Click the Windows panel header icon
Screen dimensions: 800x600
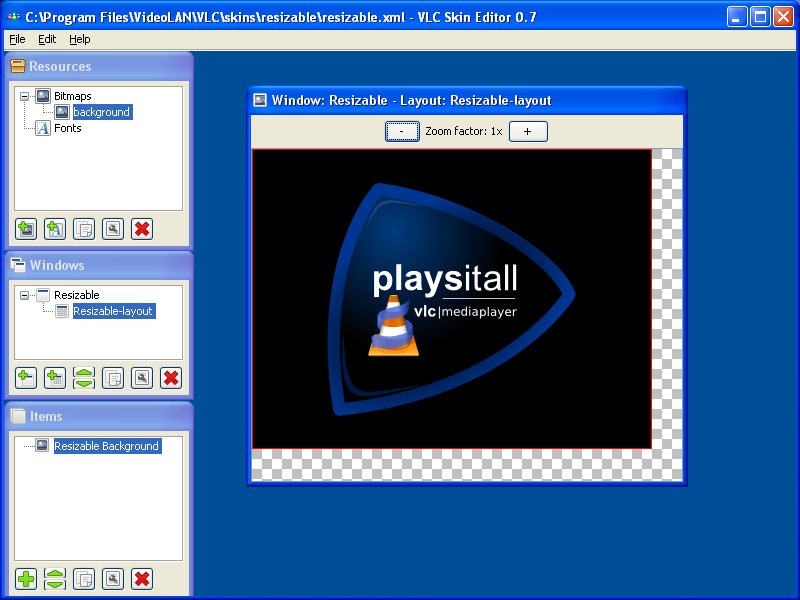click(x=18, y=265)
